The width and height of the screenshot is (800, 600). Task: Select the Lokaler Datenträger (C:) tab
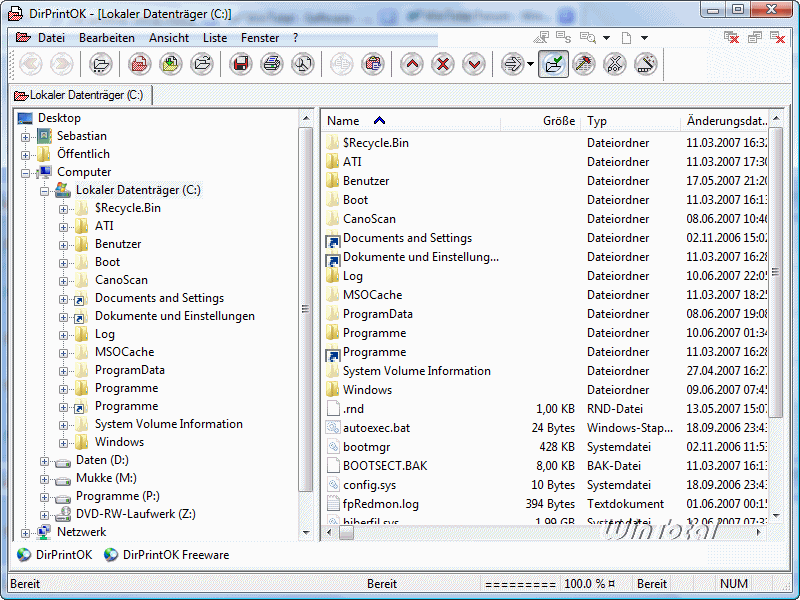tap(80, 95)
